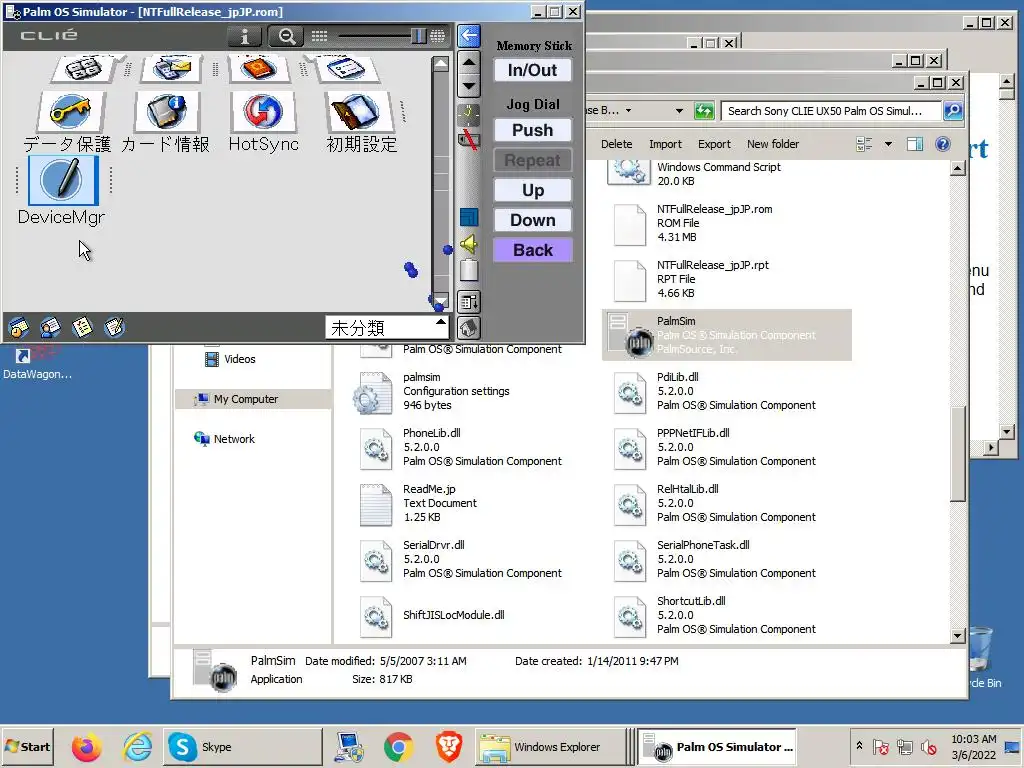Click Delete in Explorer toolbar
The height and width of the screenshot is (768, 1024).
(616, 144)
